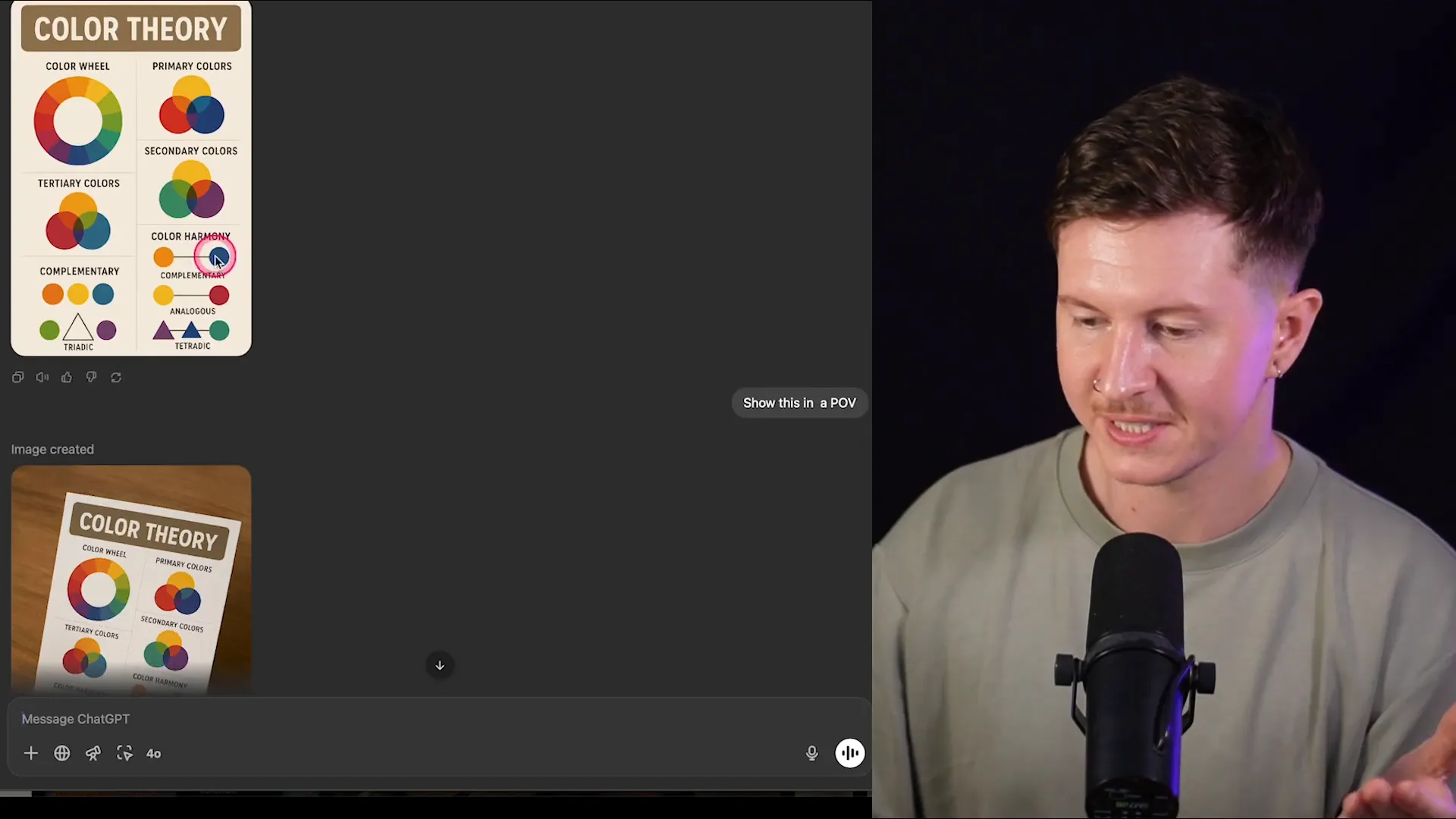
Task: Play the response with read aloud speaker
Action: pos(42,378)
